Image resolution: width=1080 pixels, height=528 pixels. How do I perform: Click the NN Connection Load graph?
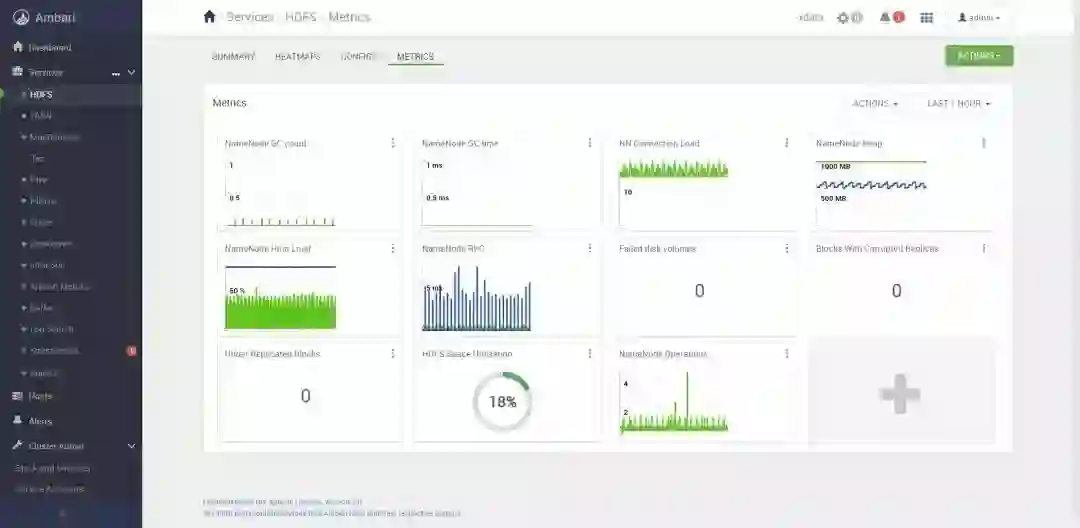674,191
